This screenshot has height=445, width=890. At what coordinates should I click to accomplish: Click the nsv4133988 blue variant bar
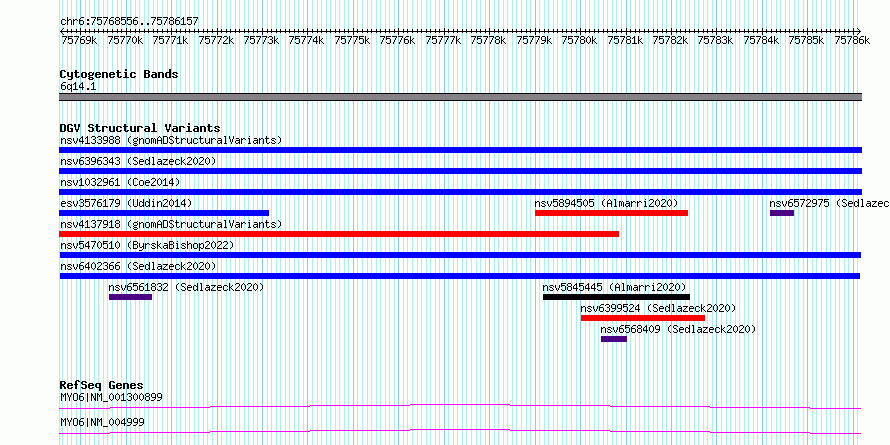pos(460,150)
